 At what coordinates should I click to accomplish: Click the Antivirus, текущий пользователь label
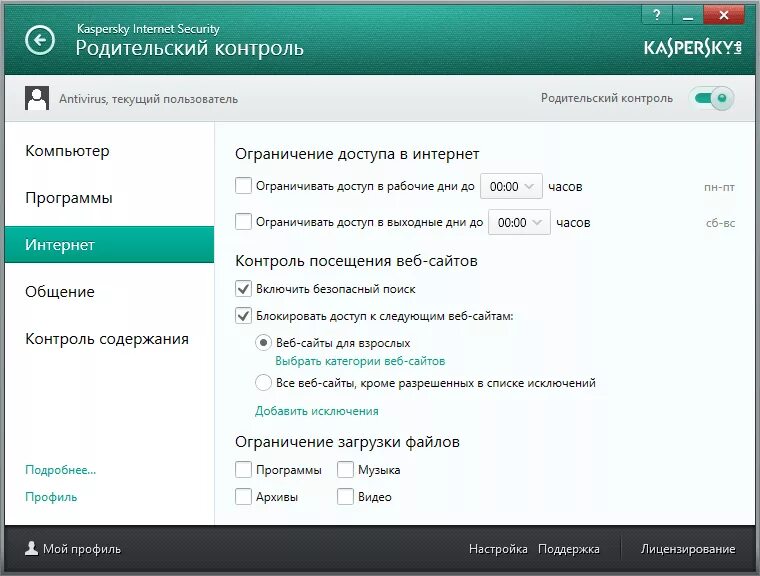coord(148,99)
